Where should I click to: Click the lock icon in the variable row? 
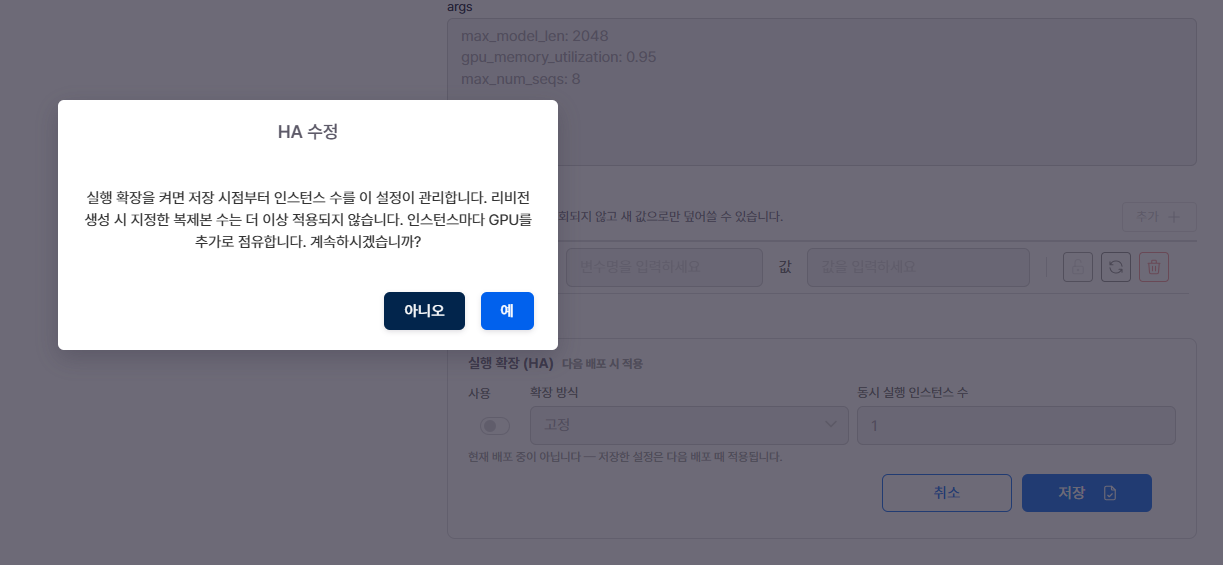click(1077, 267)
